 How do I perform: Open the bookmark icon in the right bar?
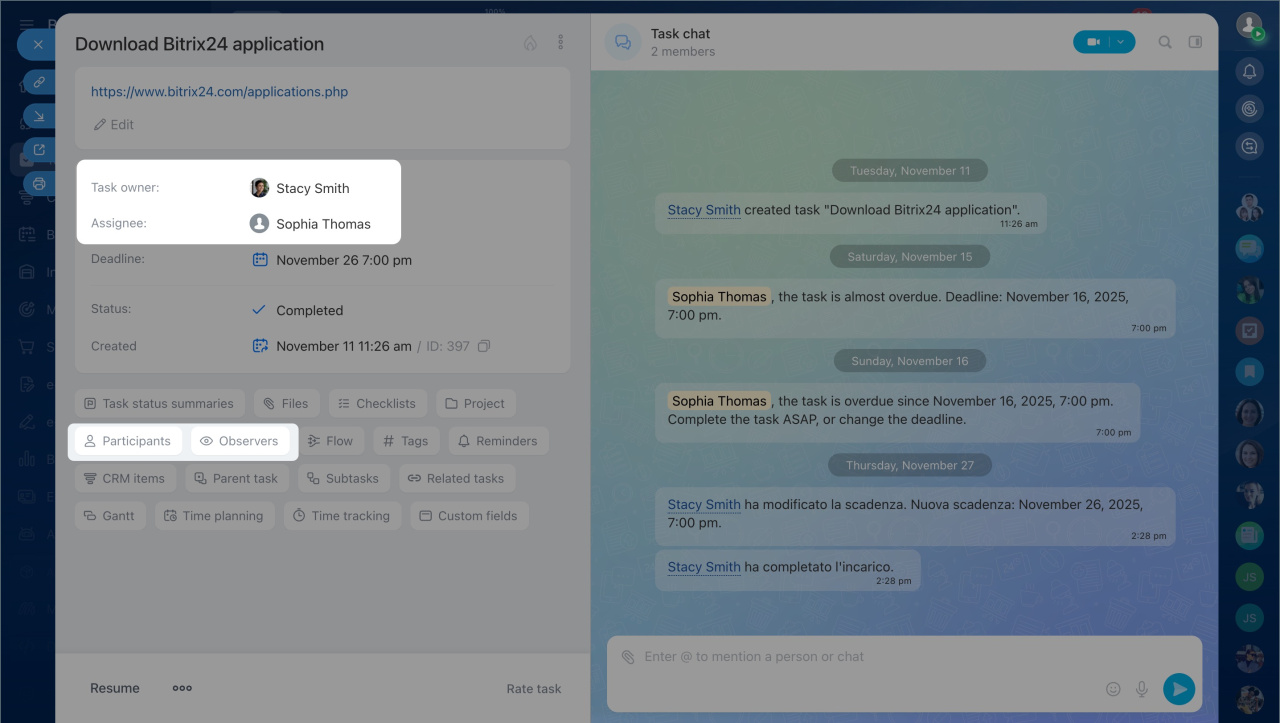pos(1249,372)
